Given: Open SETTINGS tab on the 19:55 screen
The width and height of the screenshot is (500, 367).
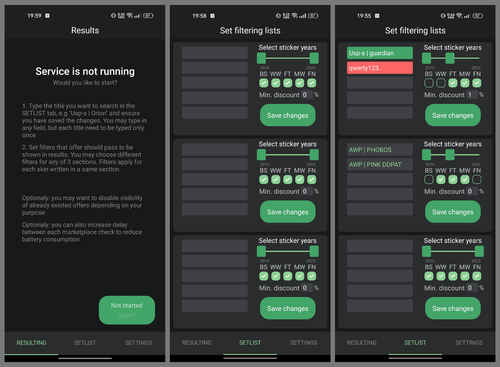Looking at the screenshot, I should [469, 343].
